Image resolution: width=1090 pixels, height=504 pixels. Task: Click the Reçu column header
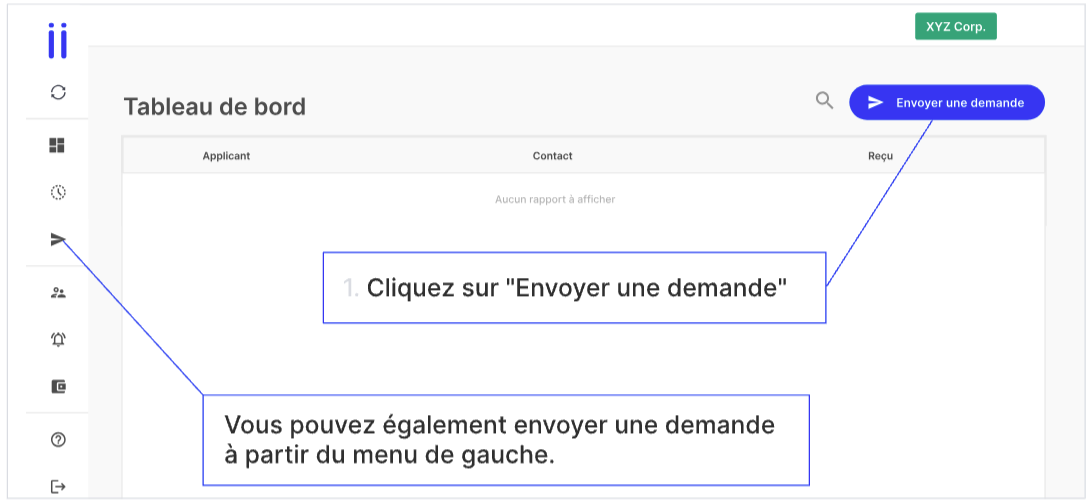(880, 156)
